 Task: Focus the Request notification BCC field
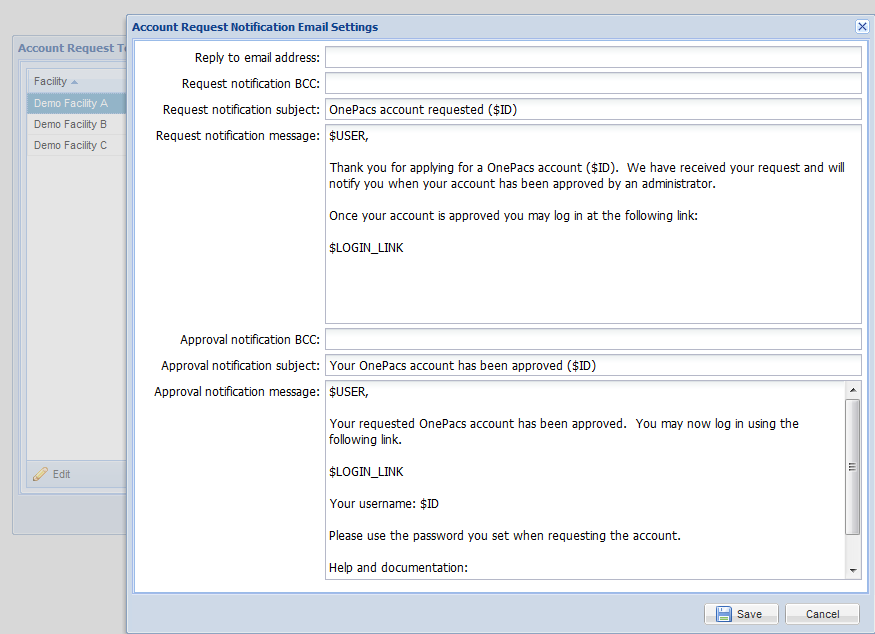(593, 83)
